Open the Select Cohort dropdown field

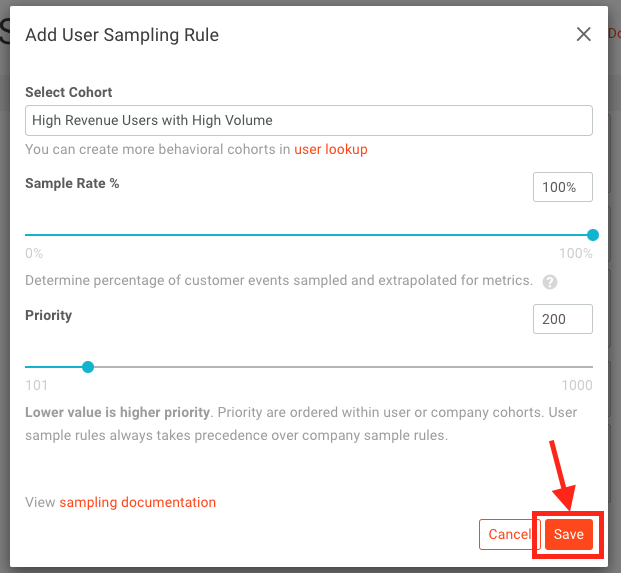tap(309, 120)
